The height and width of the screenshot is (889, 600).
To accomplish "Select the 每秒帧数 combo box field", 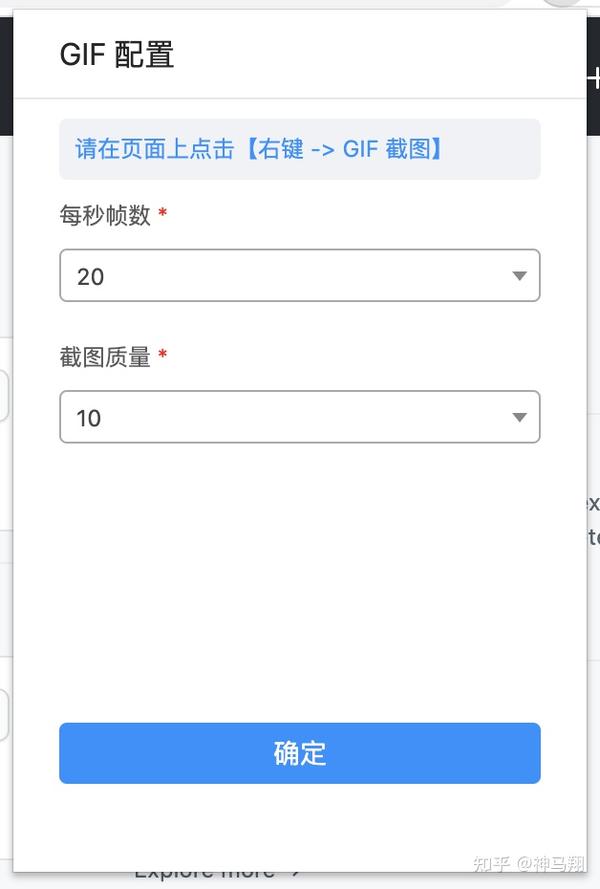I will [300, 276].
